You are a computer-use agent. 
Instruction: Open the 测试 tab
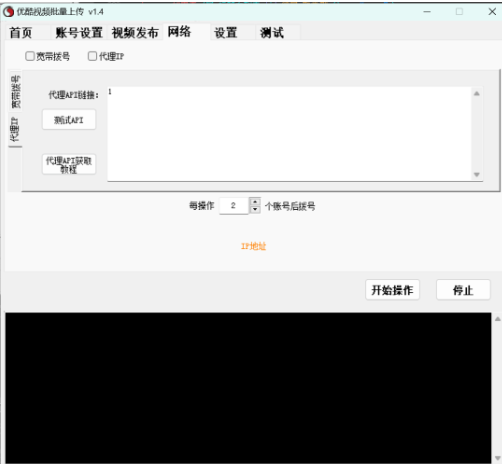coord(272,33)
